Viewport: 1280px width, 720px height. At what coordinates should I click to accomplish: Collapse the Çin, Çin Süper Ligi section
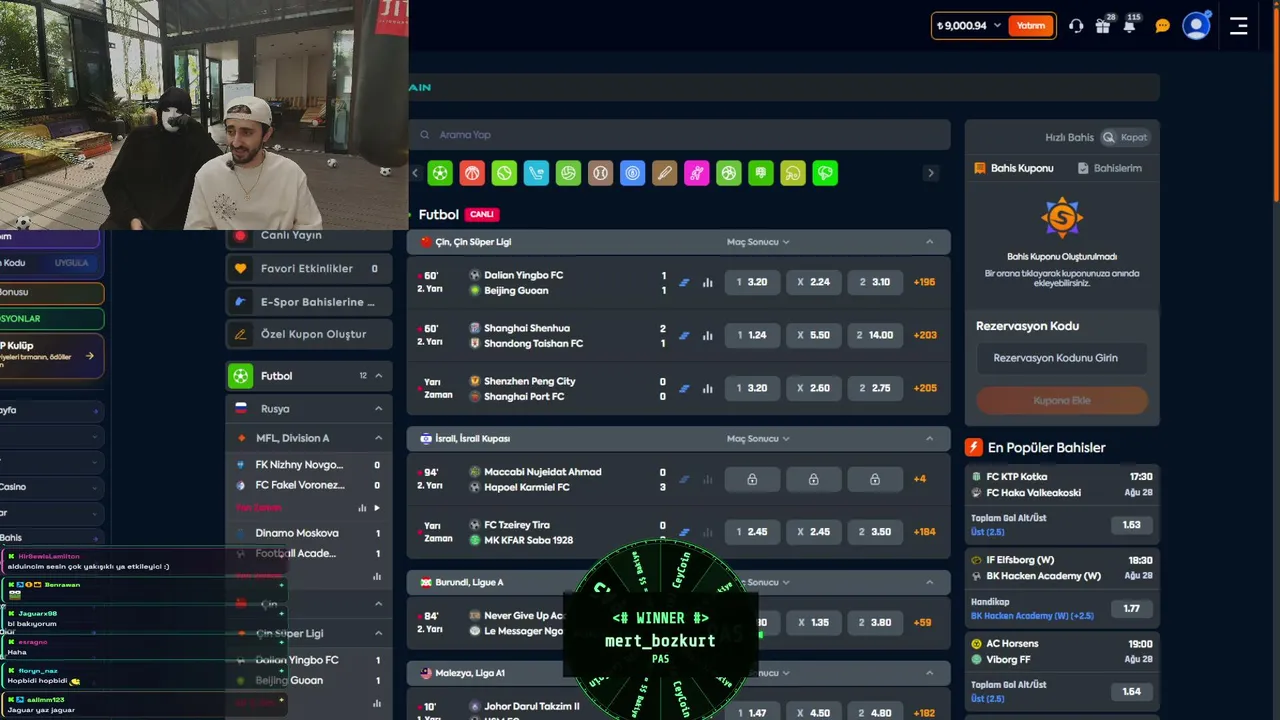coord(929,242)
